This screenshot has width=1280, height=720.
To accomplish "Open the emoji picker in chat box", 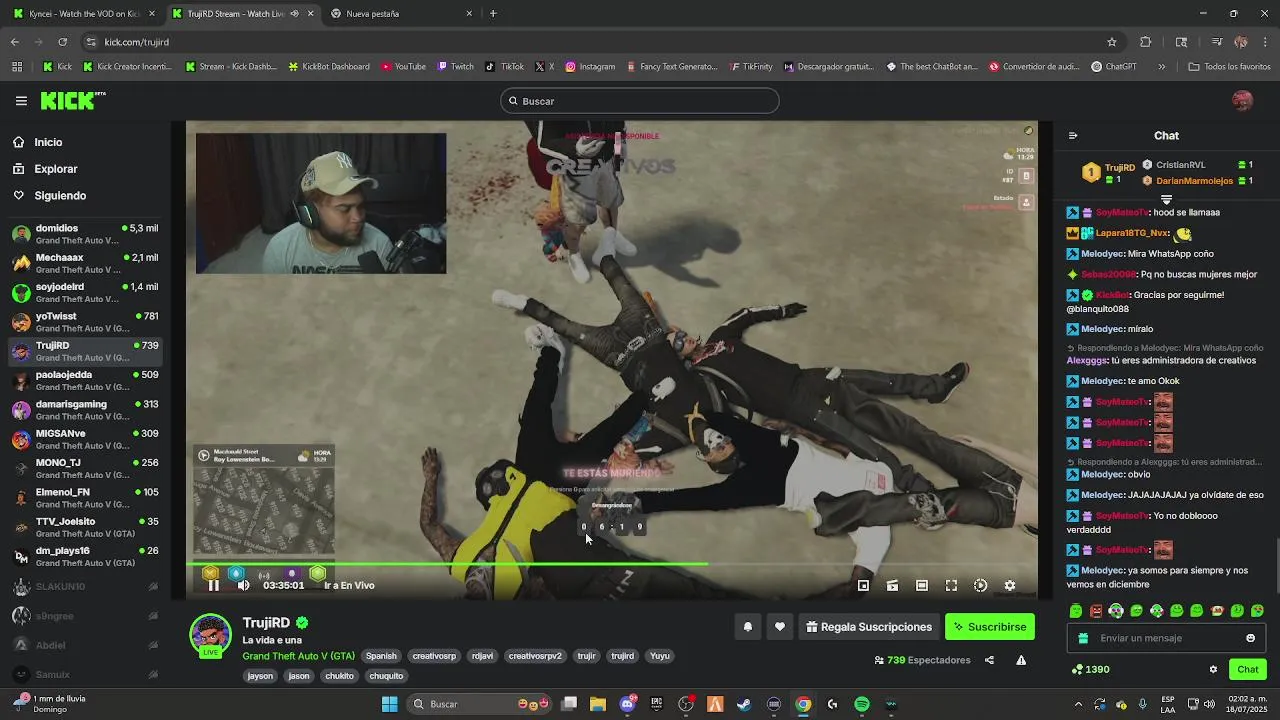I will (1250, 638).
